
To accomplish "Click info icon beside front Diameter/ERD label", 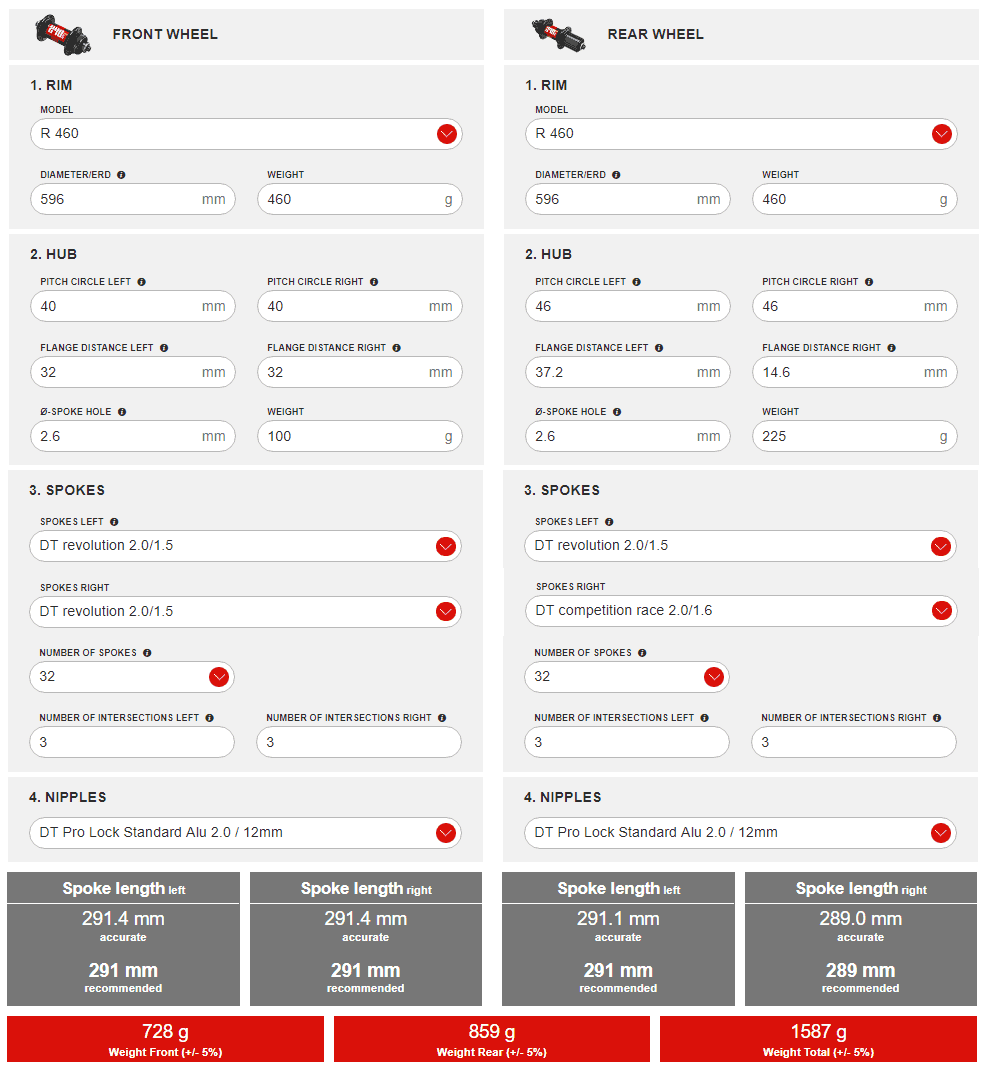I will [121, 175].
